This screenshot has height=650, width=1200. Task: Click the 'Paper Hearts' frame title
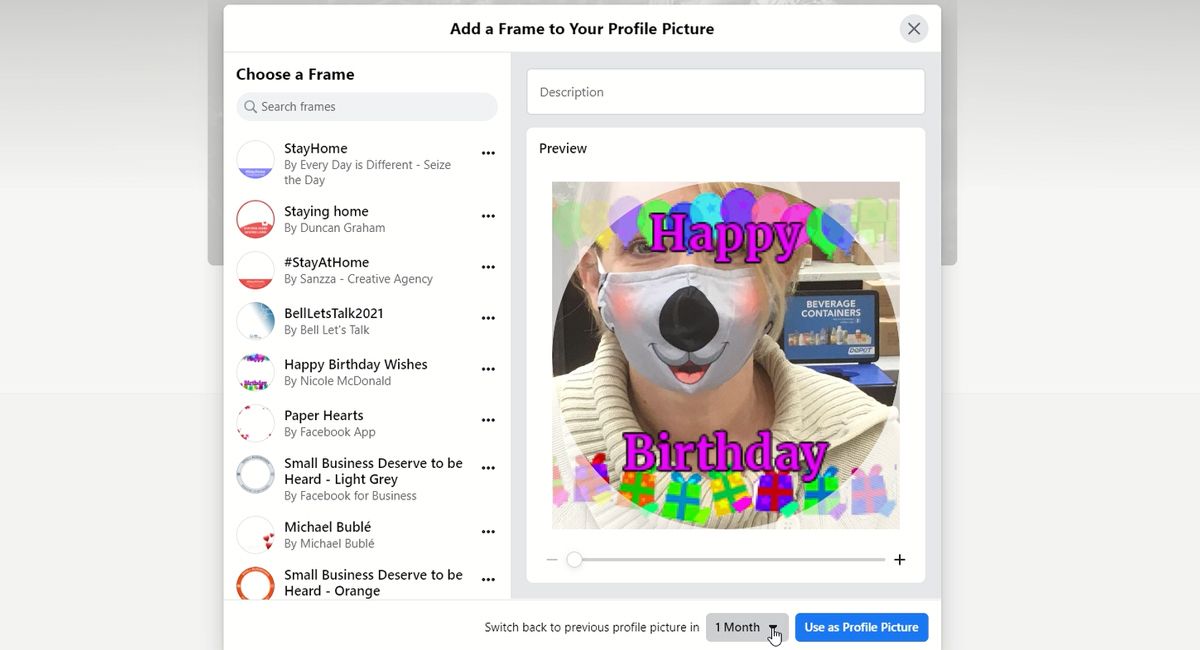click(324, 415)
